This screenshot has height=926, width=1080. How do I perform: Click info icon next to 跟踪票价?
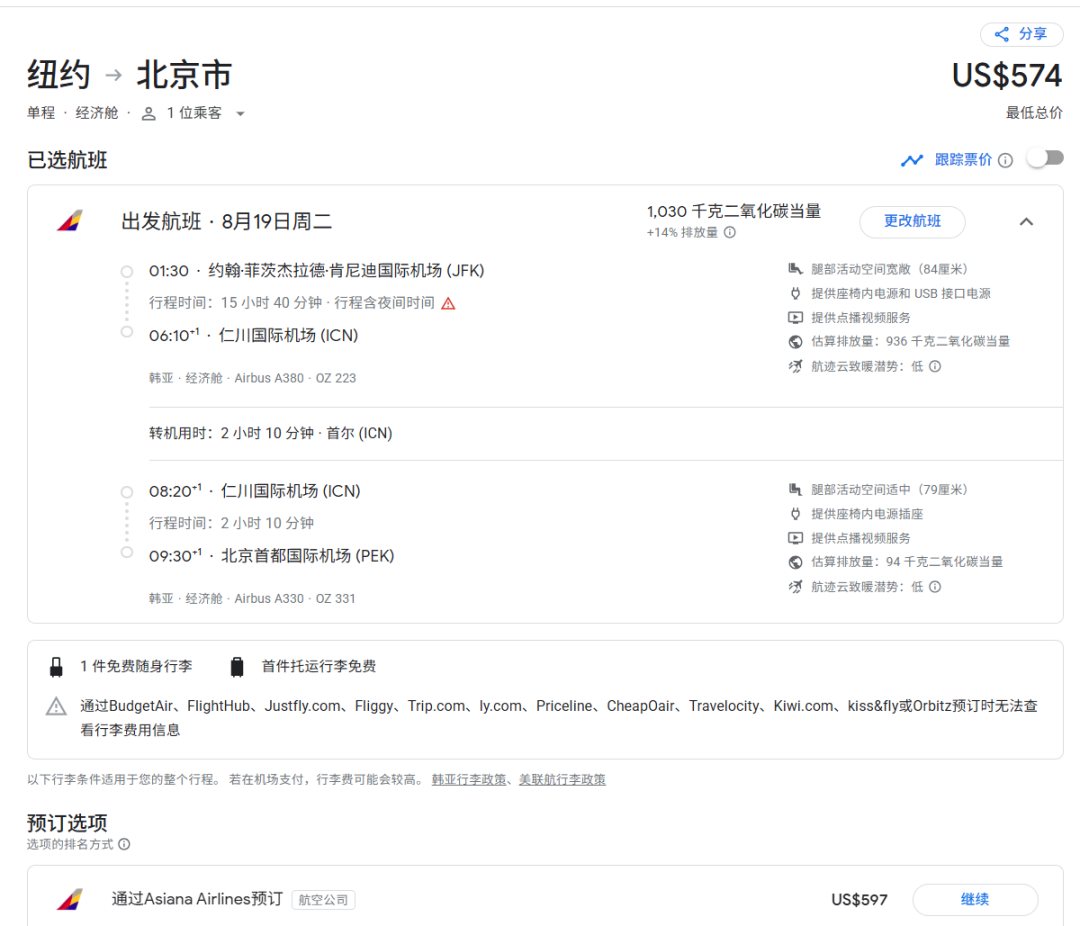(x=1005, y=160)
